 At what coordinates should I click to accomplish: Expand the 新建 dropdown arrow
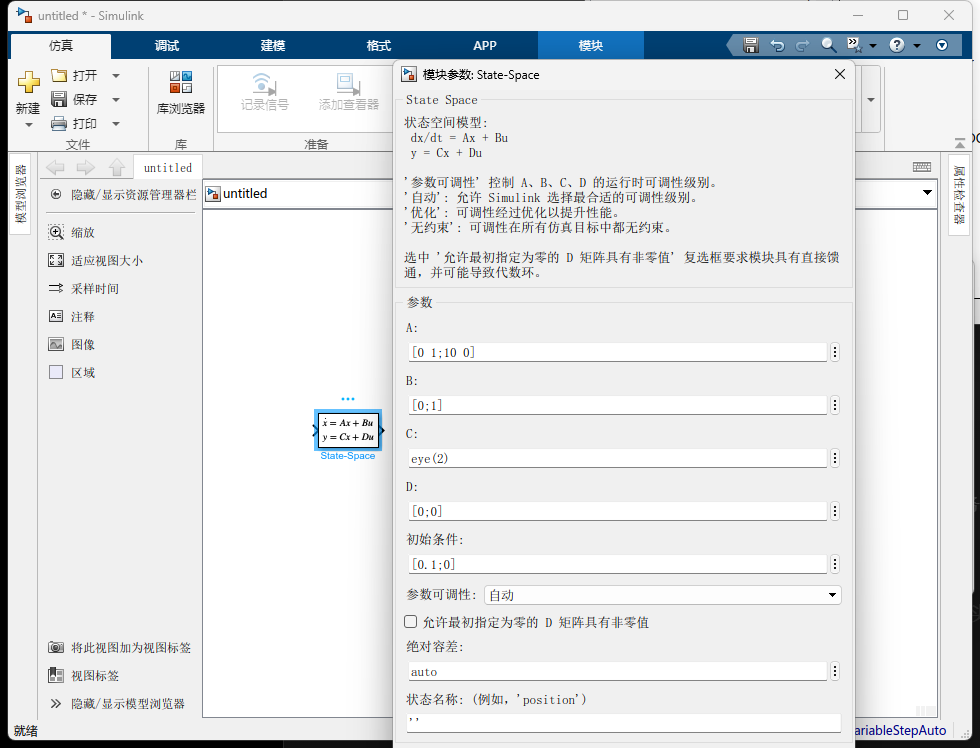[x=28, y=126]
